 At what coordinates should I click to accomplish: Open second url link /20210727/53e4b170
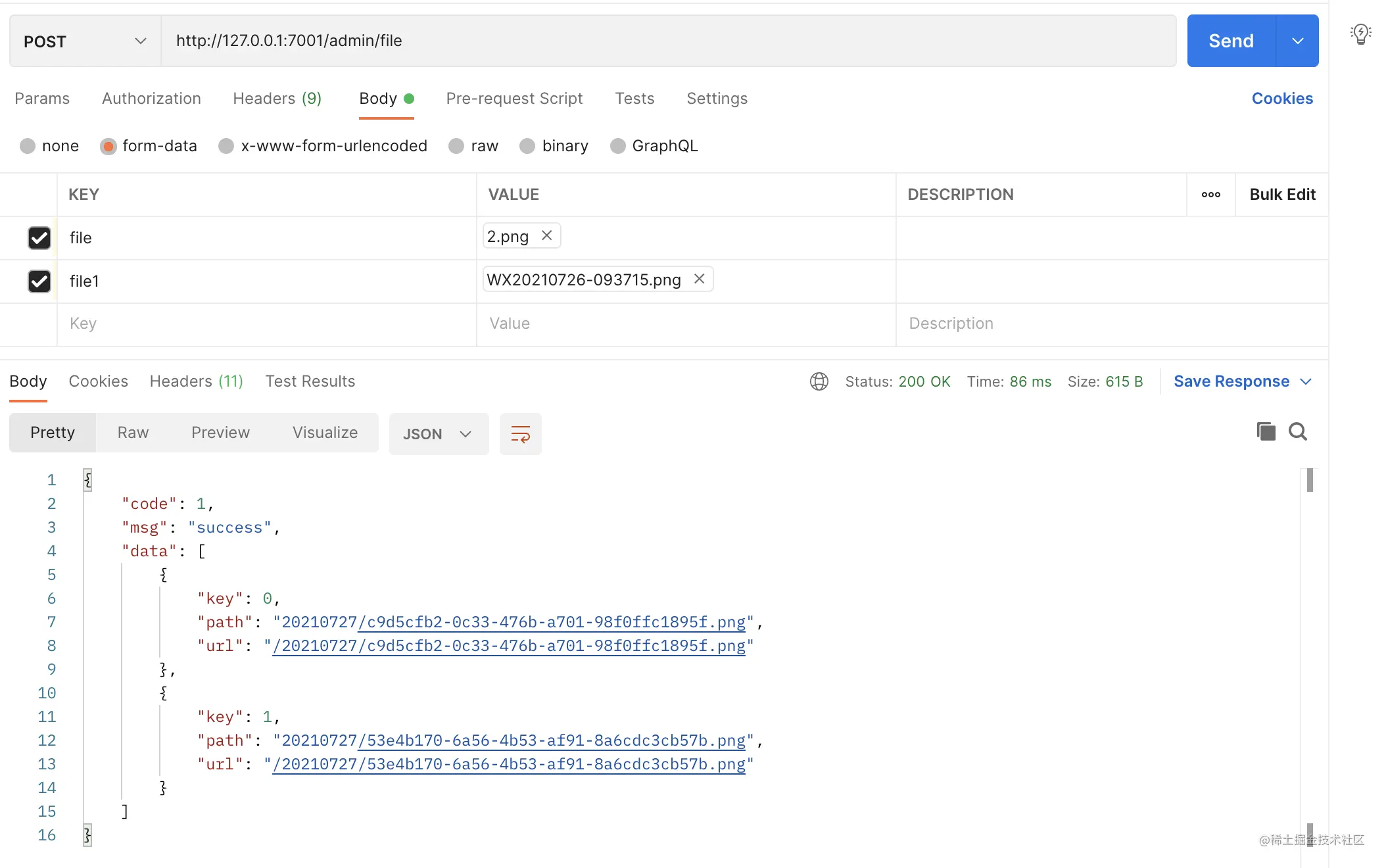(509, 764)
